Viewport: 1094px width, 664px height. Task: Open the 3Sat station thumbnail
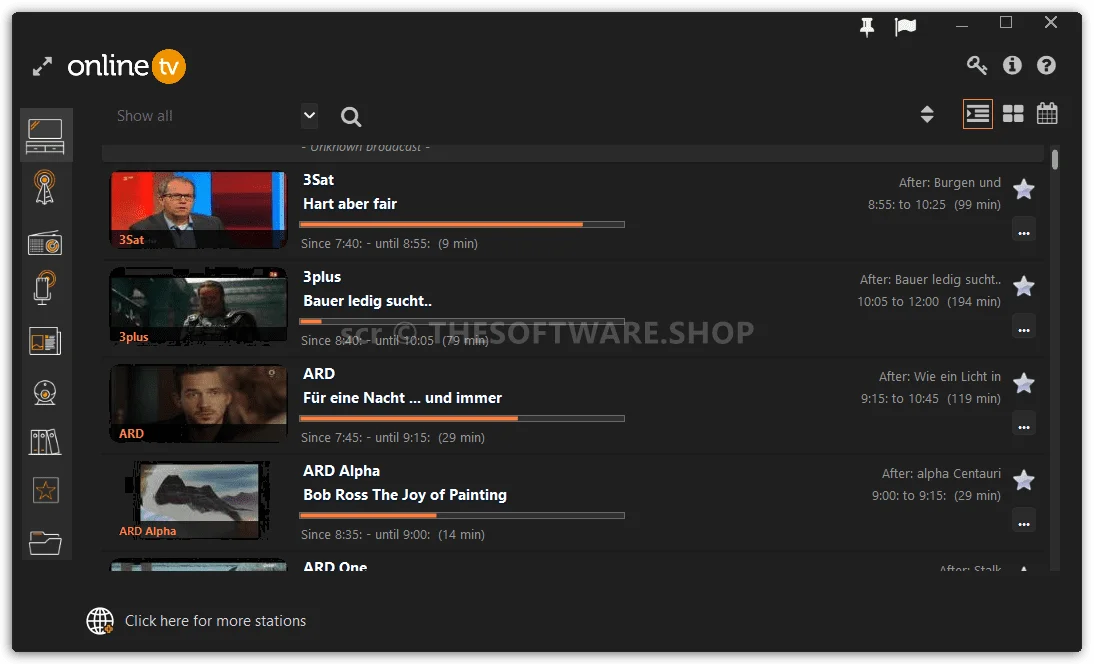tap(198, 209)
